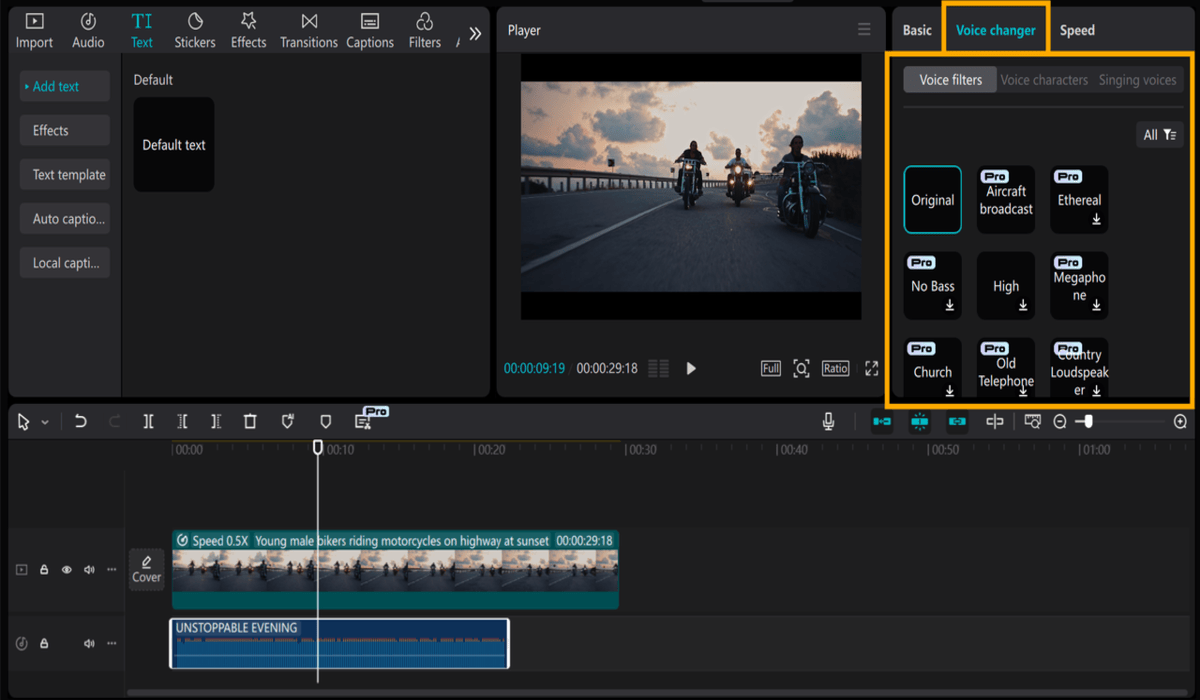
Task: Expand the hidden toolbar tabs chevron
Action: pyautogui.click(x=475, y=33)
